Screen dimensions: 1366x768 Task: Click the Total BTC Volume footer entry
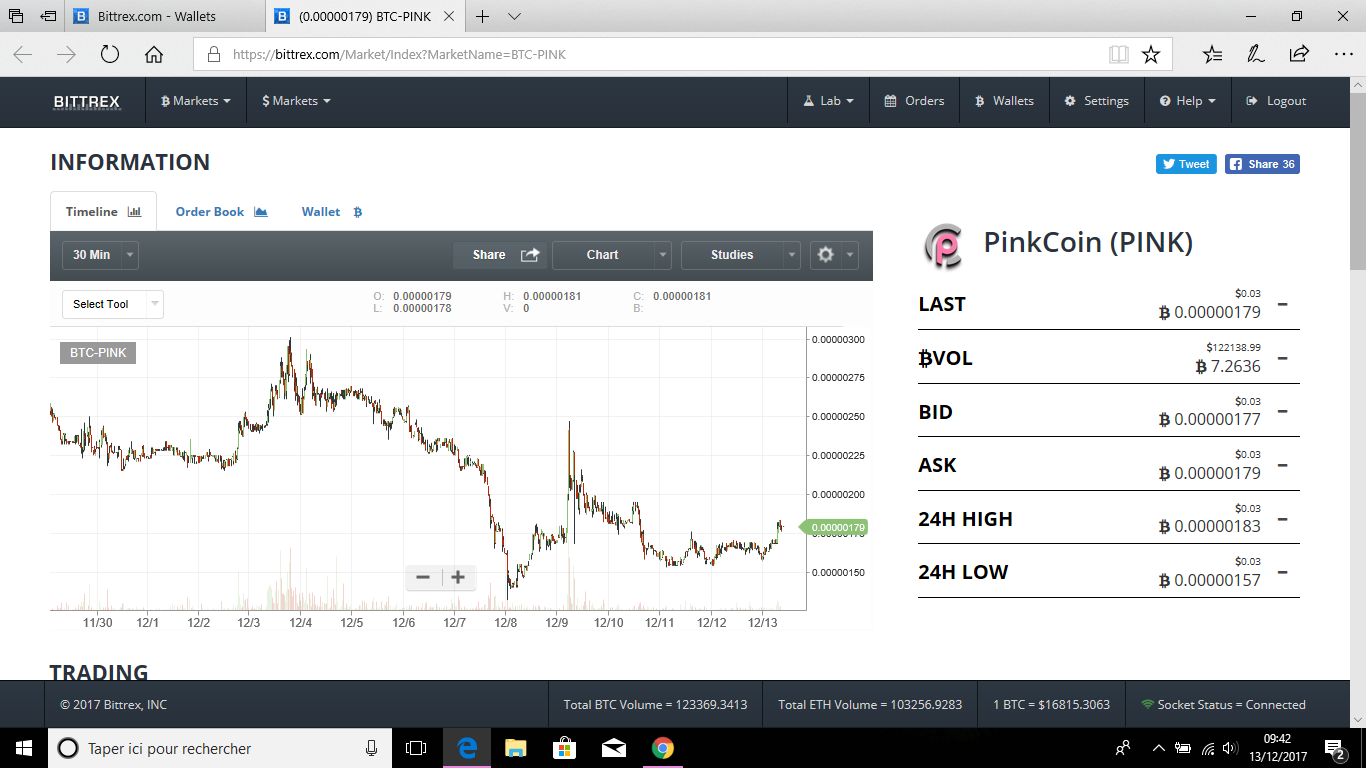(655, 705)
